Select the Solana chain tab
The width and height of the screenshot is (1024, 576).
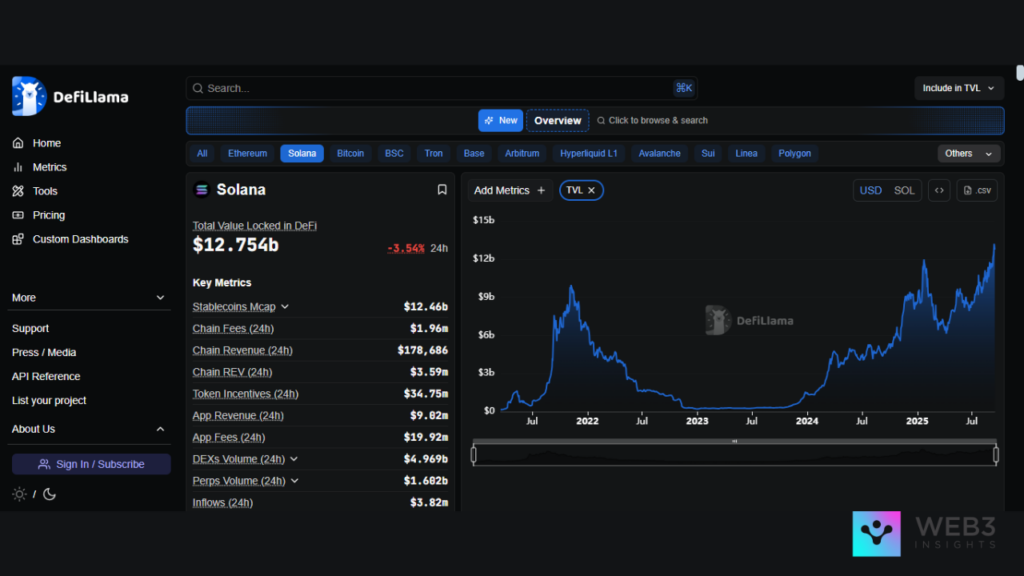pyautogui.click(x=302, y=153)
